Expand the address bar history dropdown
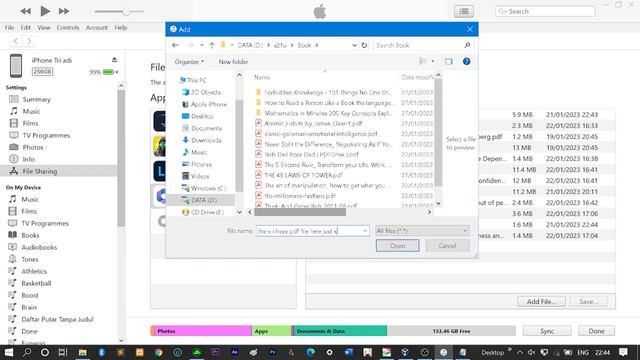Screen dimensions: 640x360 pyautogui.click(x=354, y=45)
